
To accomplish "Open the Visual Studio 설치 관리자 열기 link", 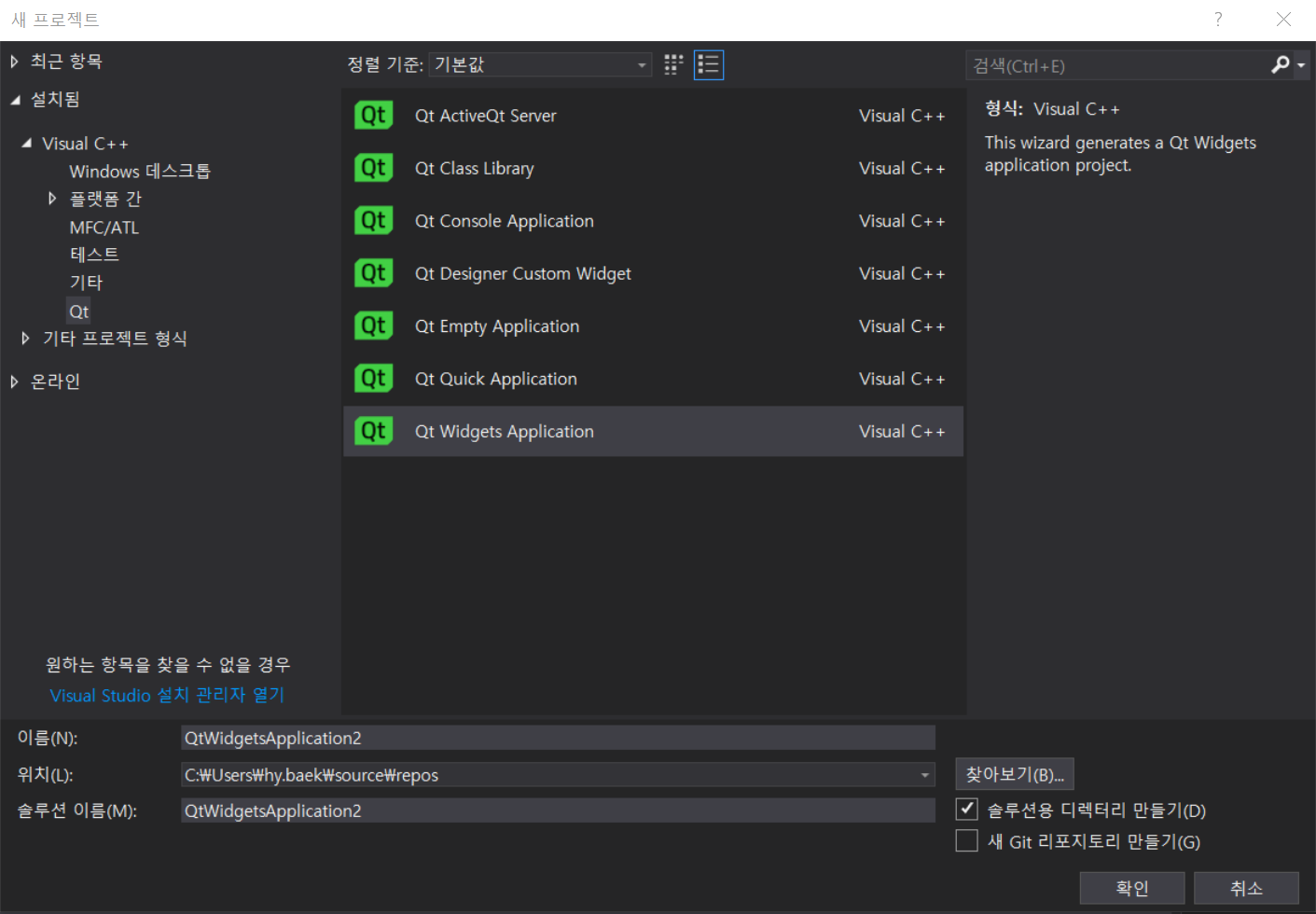I will click(167, 695).
